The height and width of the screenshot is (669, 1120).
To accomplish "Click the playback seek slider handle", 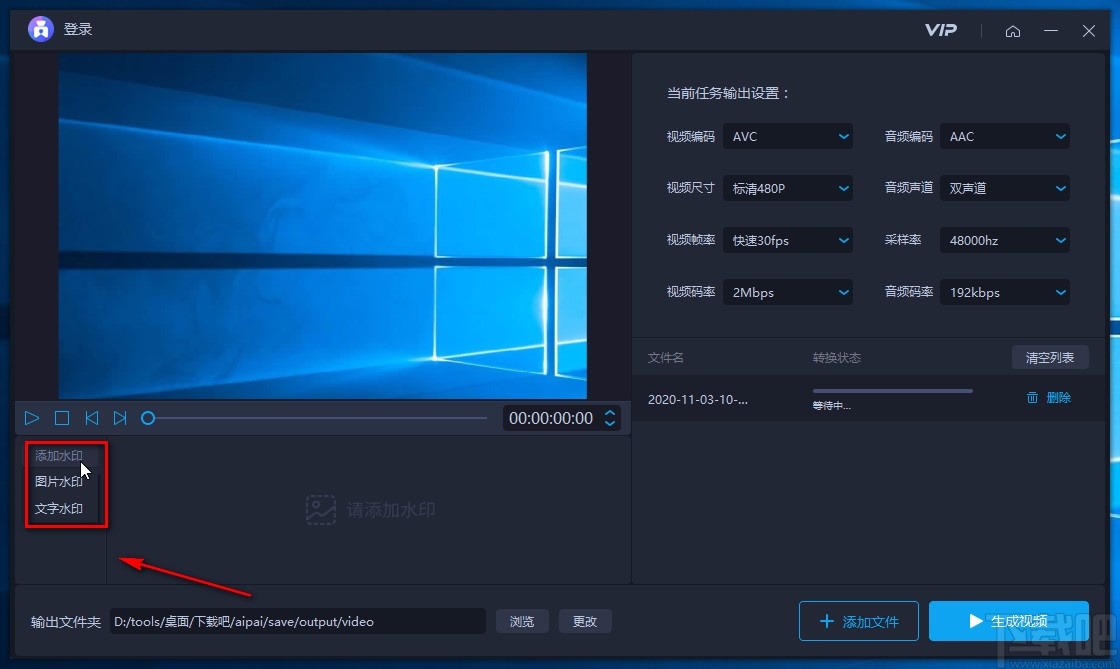I will (x=148, y=418).
